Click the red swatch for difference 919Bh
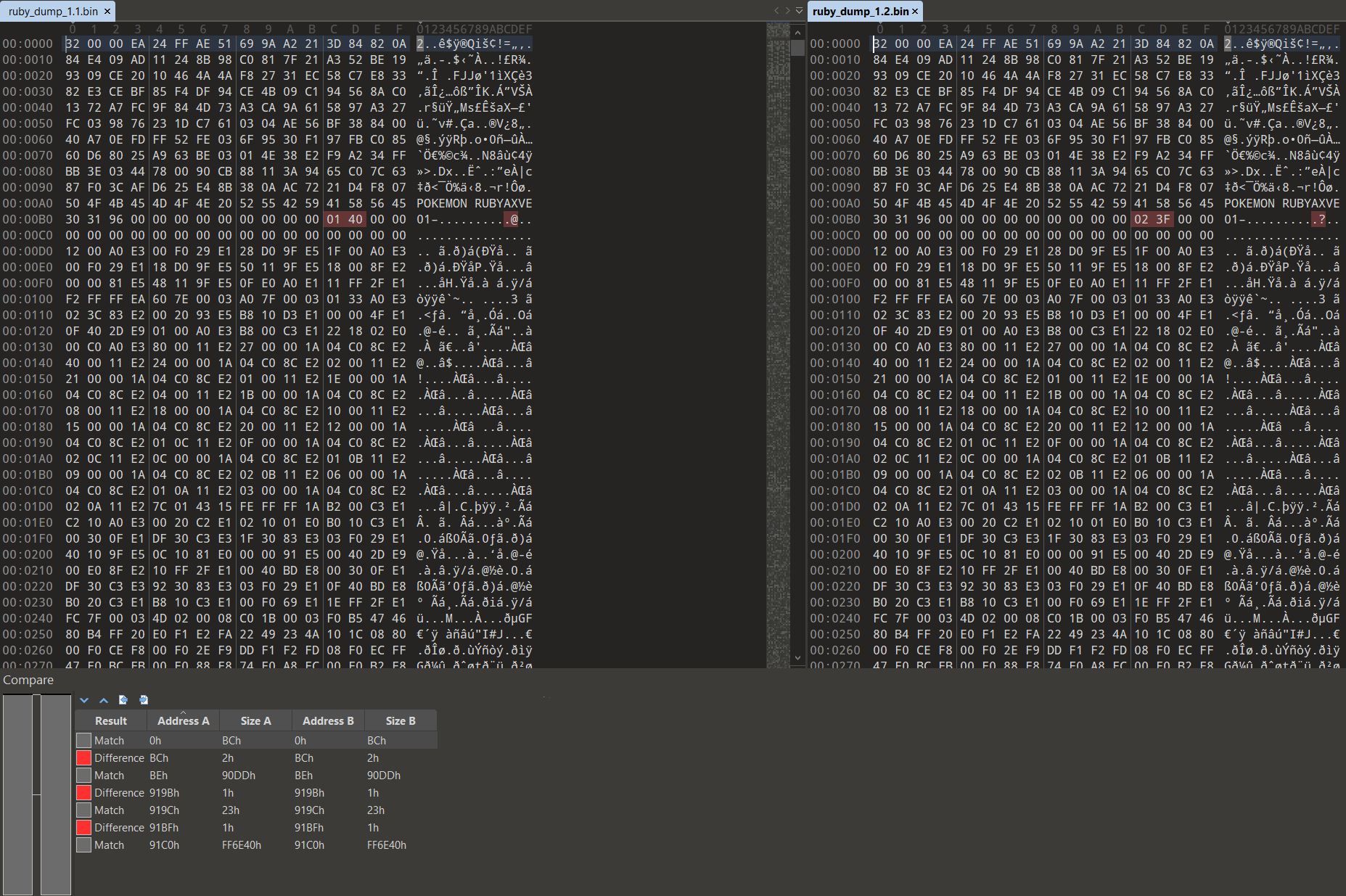This screenshot has width=1346, height=896. click(84, 793)
